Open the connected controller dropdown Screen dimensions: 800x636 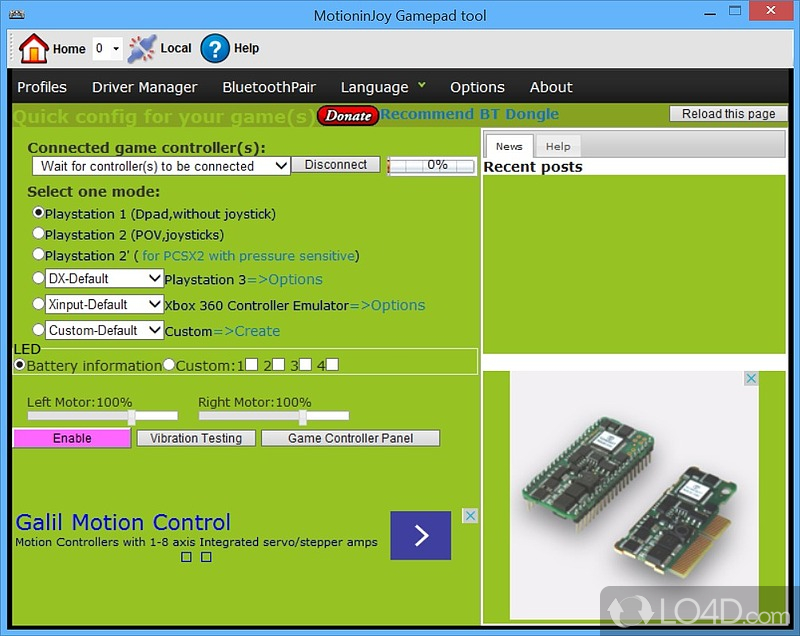[161, 166]
